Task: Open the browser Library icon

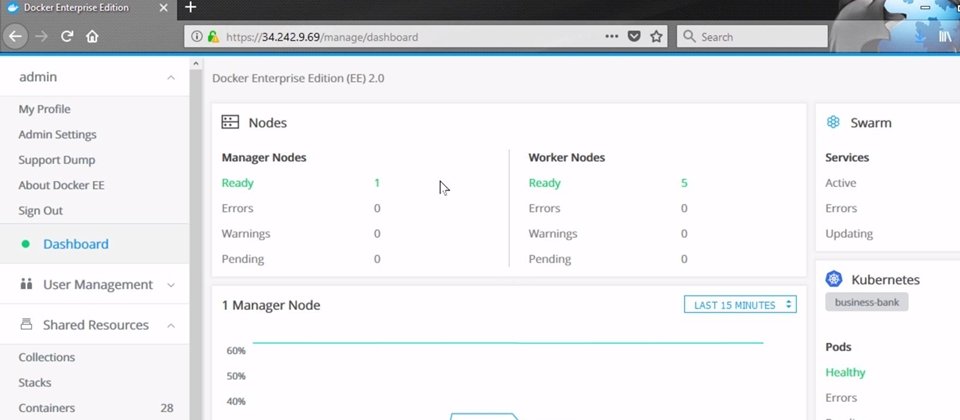Action: [945, 37]
